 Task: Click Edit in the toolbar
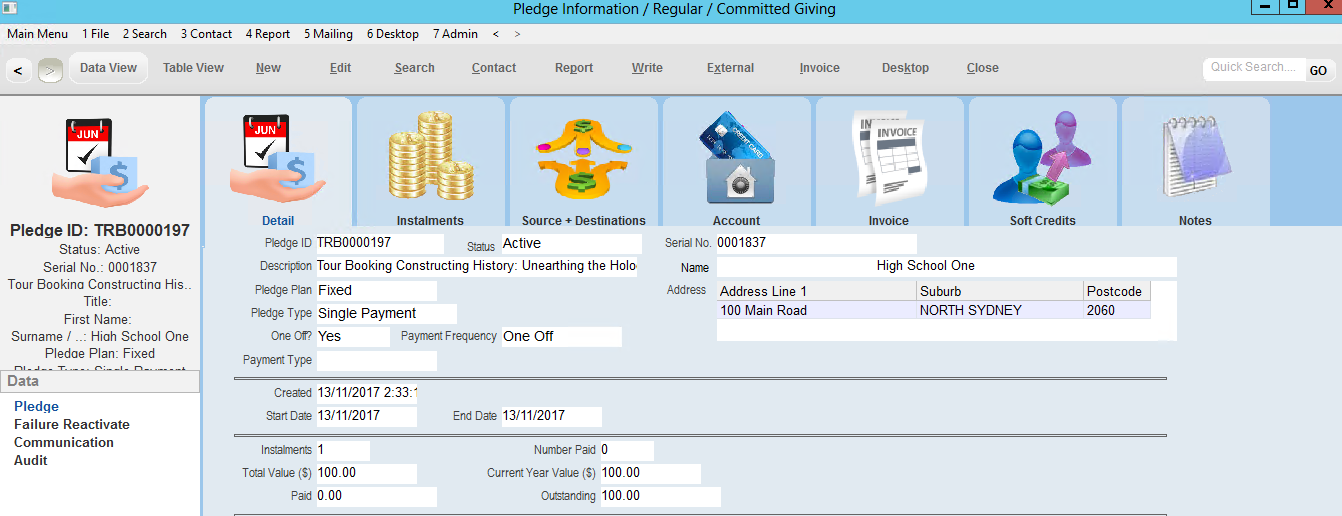[x=340, y=68]
